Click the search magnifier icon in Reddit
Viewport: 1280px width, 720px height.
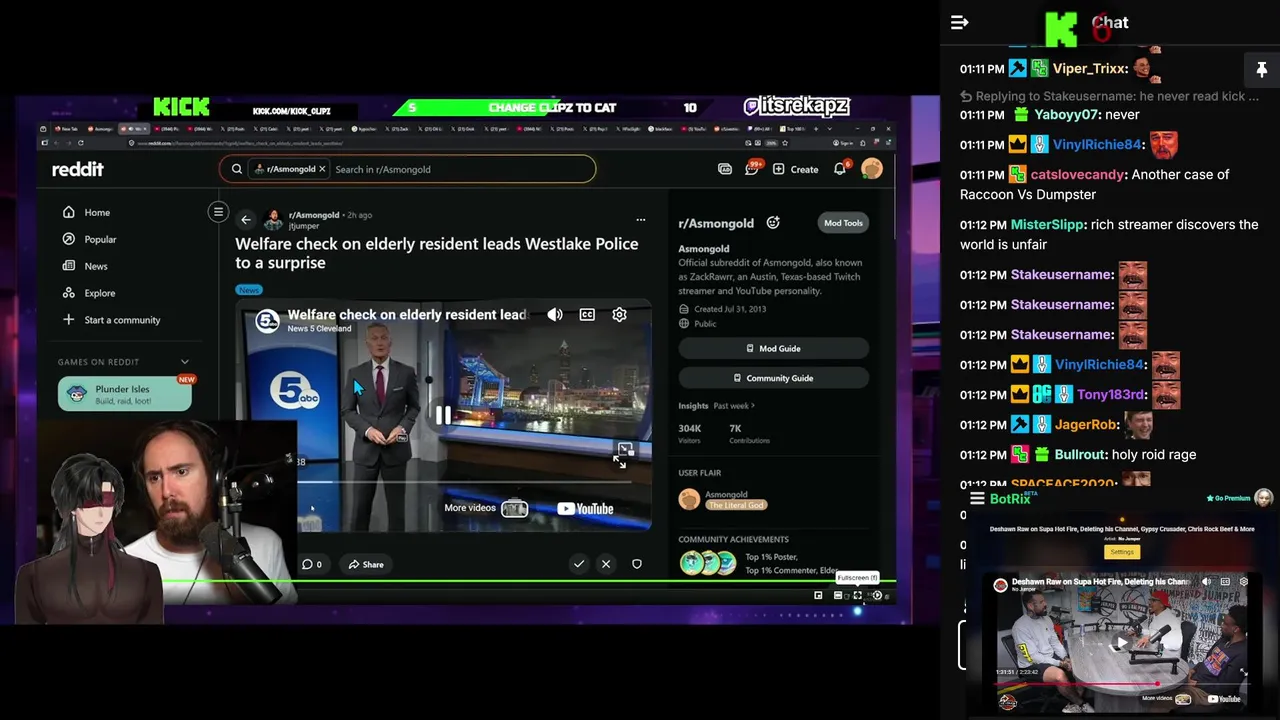(x=237, y=169)
